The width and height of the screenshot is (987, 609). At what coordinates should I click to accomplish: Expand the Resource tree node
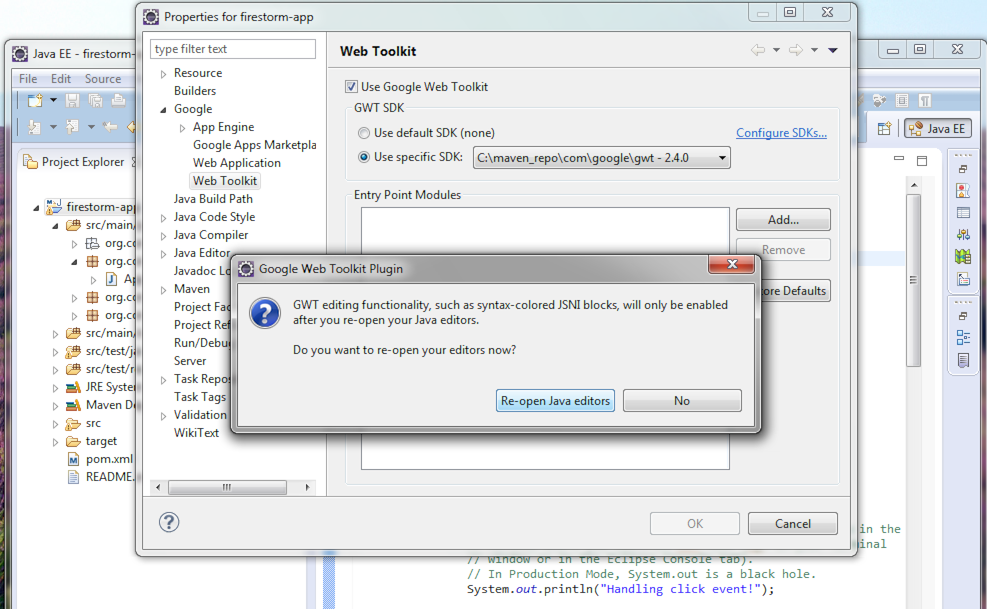tap(163, 74)
